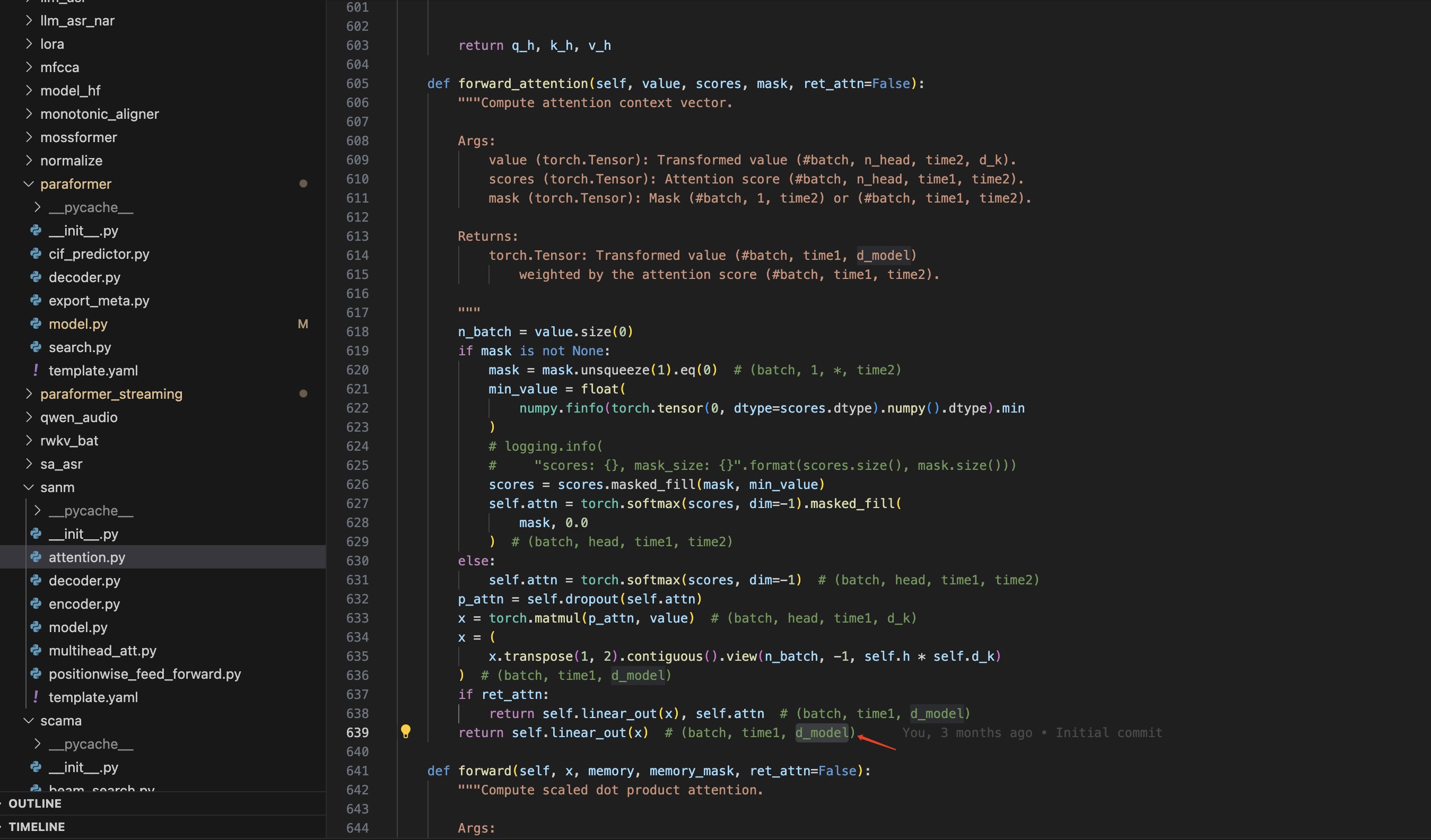Expand the OUTLINE panel section
The width and height of the screenshot is (1431, 840).
click(34, 803)
